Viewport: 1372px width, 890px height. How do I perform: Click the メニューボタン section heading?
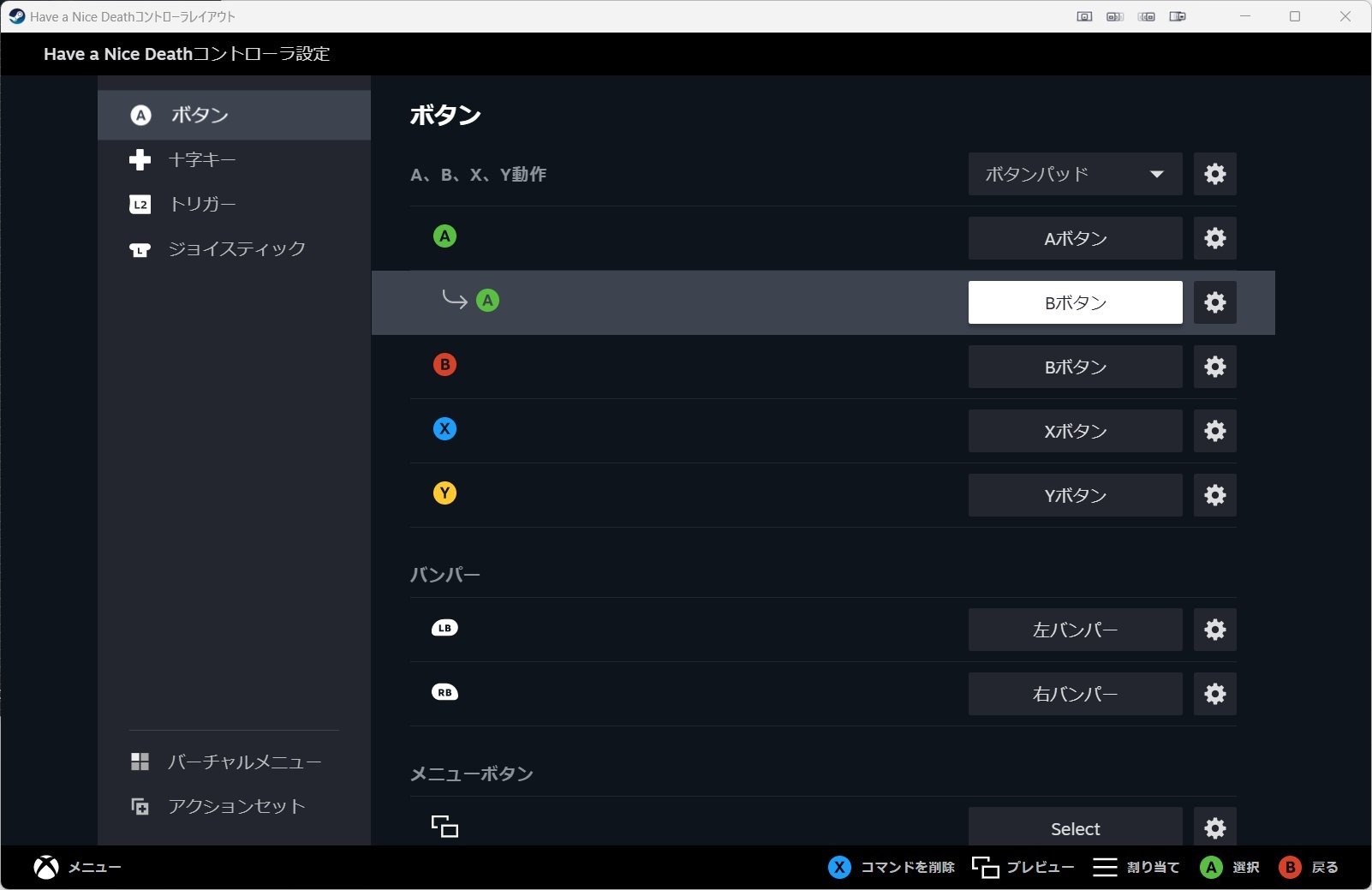point(471,774)
